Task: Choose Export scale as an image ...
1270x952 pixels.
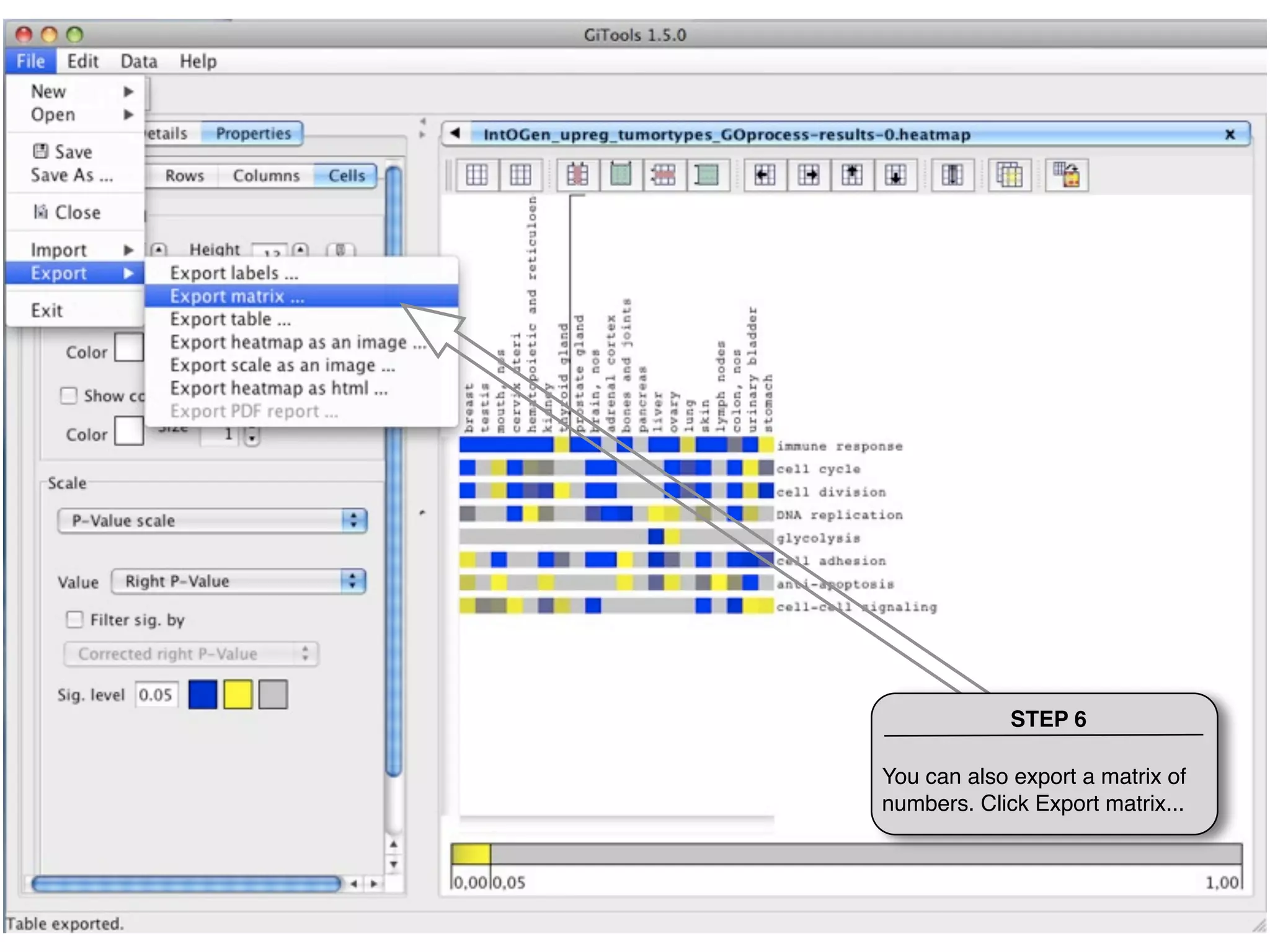Action: [x=301, y=365]
